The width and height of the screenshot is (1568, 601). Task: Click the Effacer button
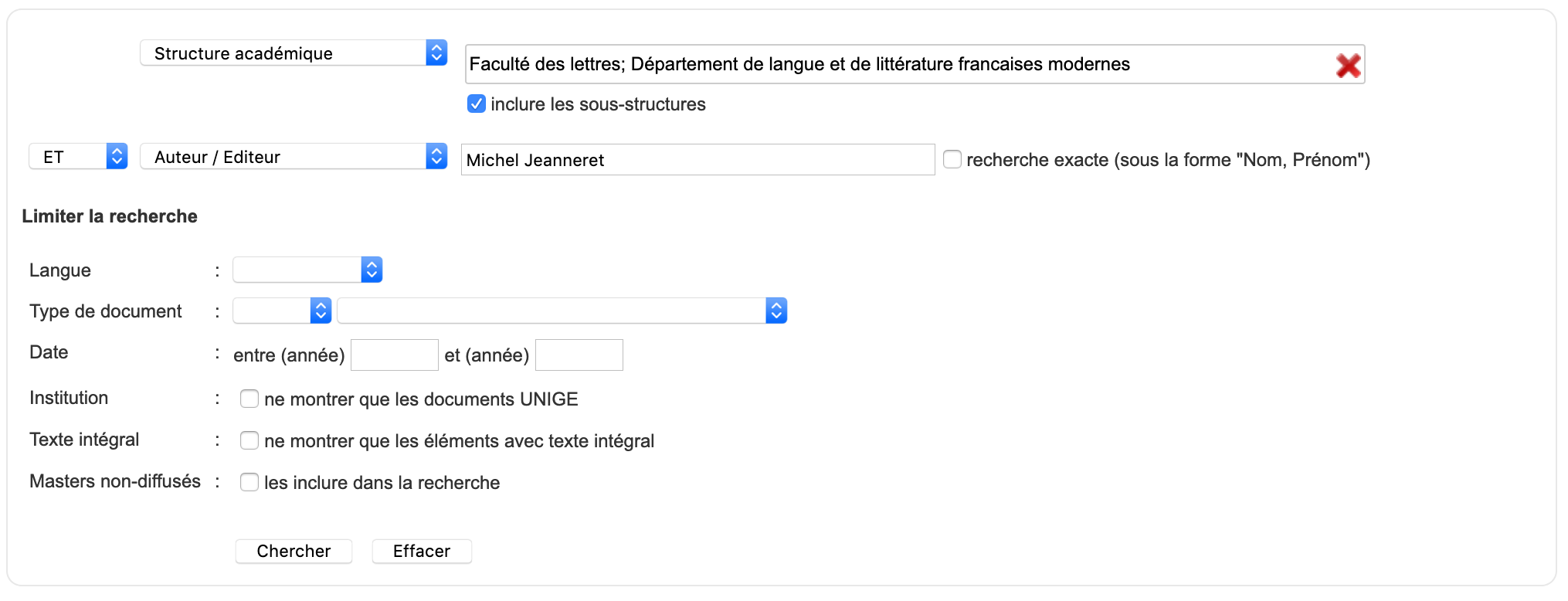[422, 552]
